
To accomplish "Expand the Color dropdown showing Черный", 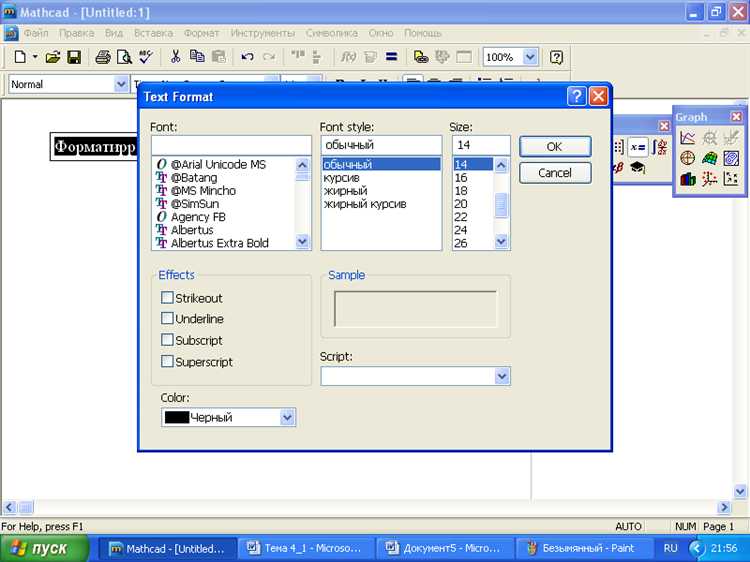I will [x=287, y=417].
